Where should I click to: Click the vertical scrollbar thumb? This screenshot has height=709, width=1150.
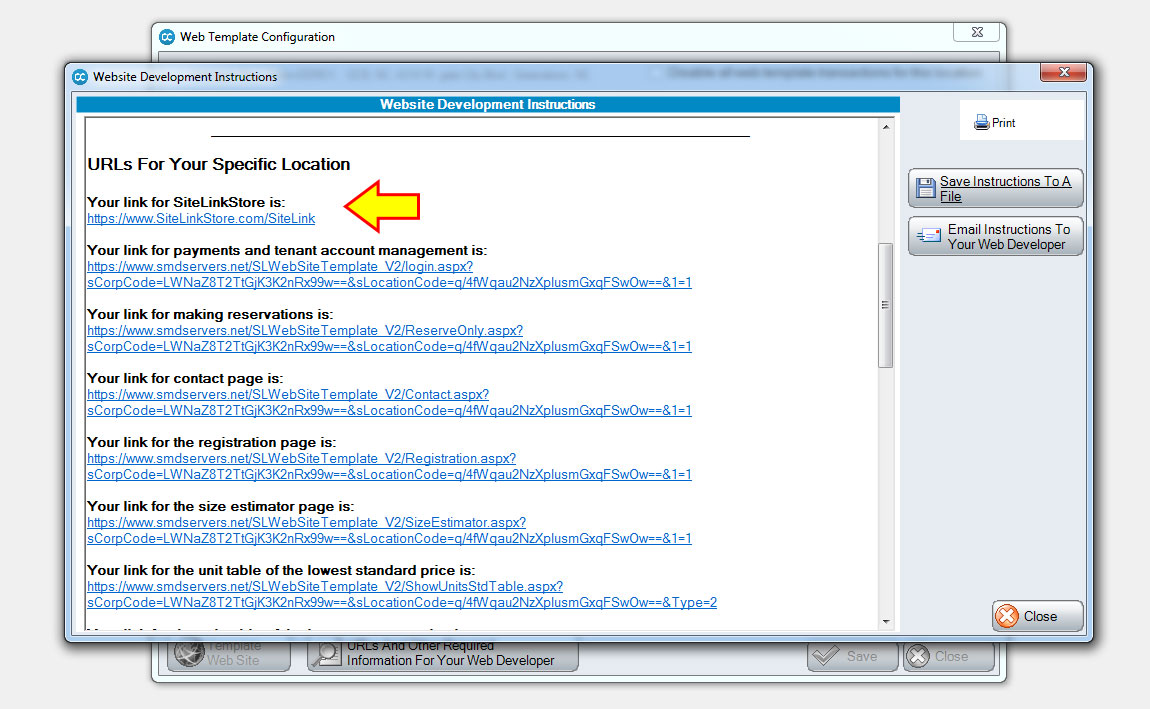[x=886, y=305]
